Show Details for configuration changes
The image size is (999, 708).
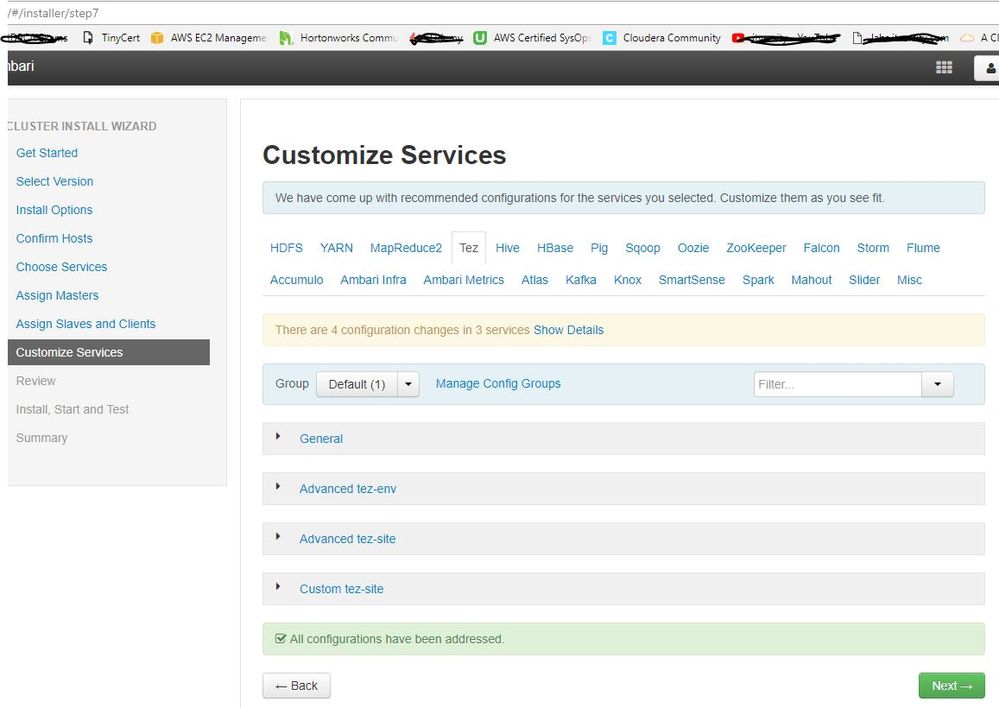pyautogui.click(x=569, y=329)
